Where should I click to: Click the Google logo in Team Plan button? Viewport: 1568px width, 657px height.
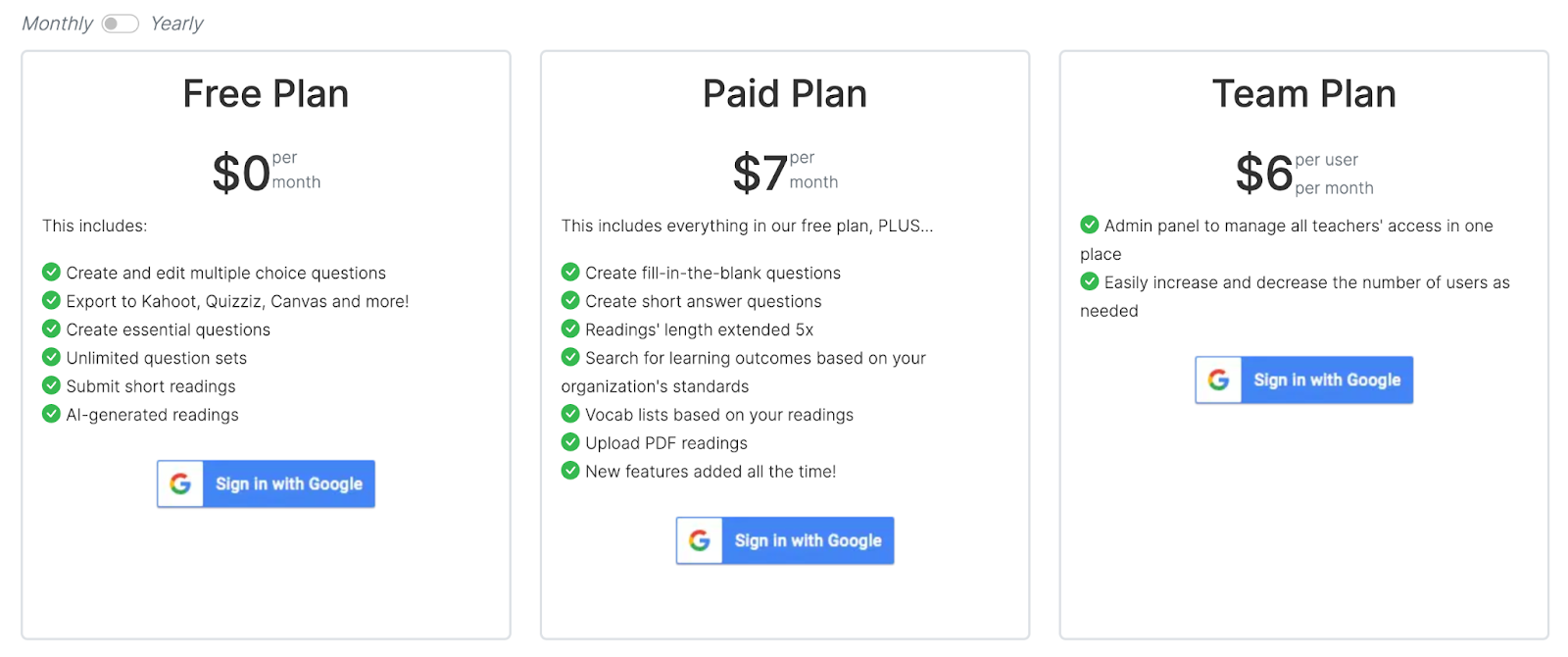[x=1219, y=380]
